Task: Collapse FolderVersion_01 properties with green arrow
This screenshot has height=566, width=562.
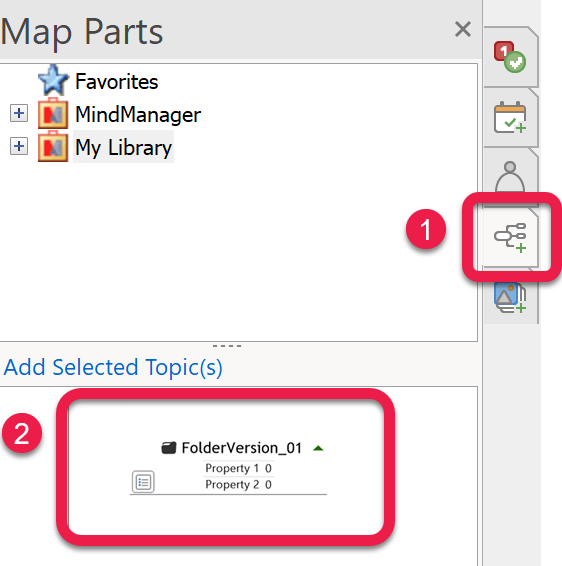Action: coord(318,448)
